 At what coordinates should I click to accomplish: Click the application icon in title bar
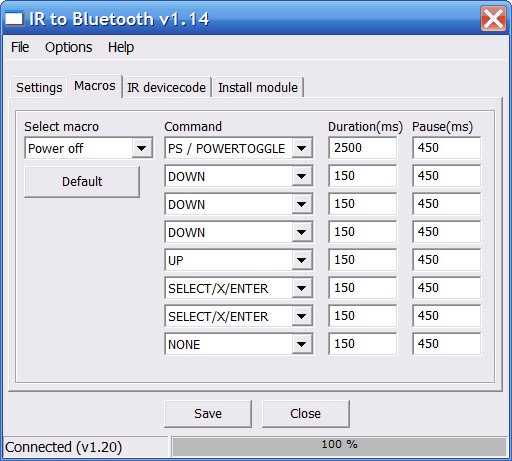14,19
